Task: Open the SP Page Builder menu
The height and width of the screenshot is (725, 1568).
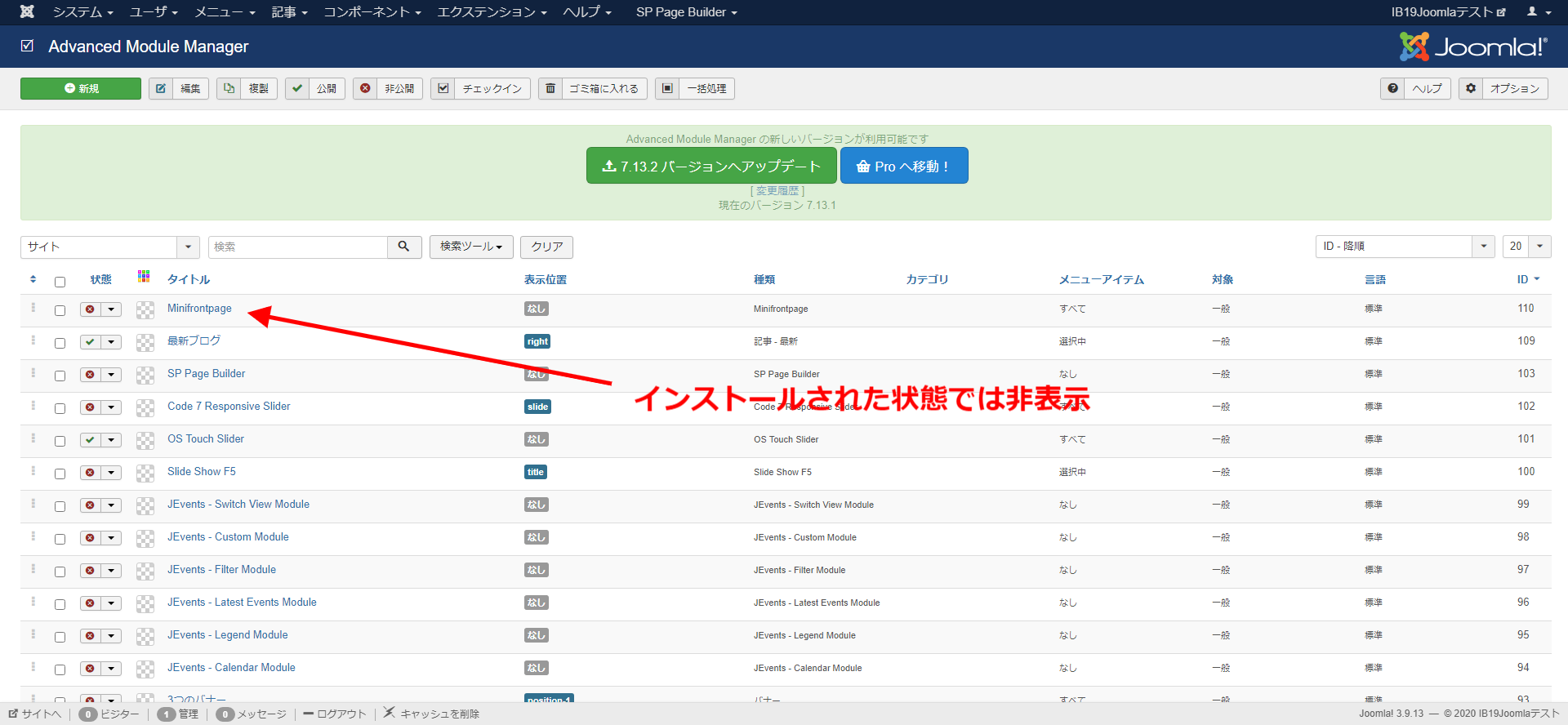Action: click(686, 12)
